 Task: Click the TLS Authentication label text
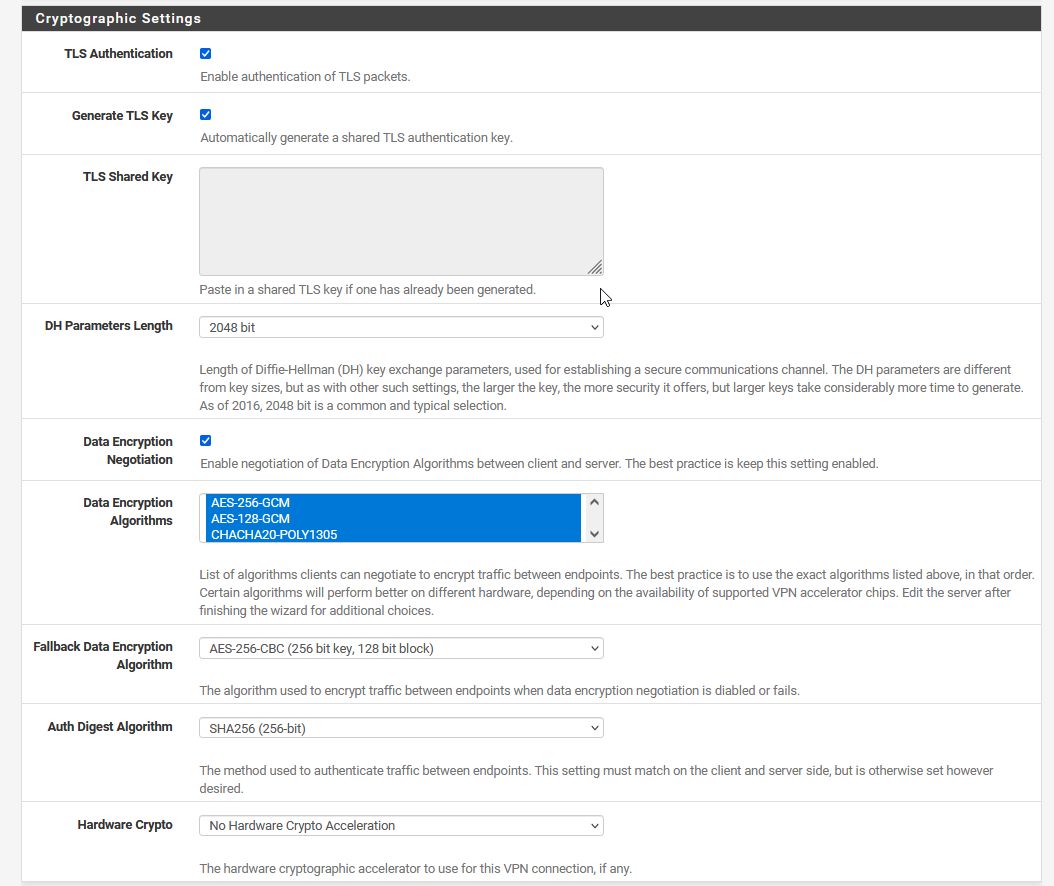click(118, 54)
